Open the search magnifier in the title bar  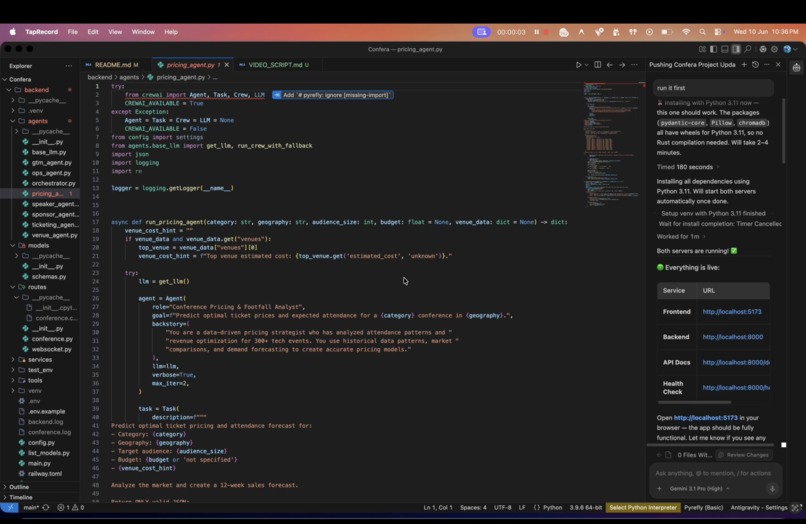click(747, 49)
